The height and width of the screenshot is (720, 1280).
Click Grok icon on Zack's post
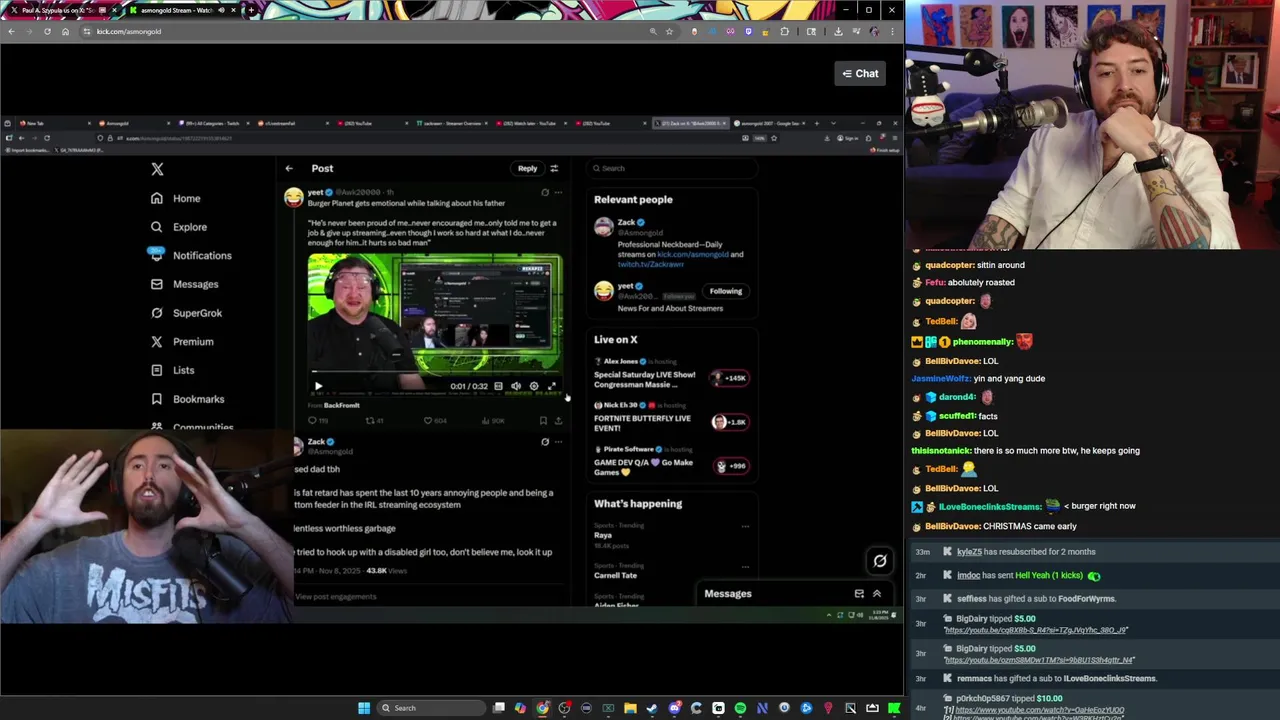tap(545, 441)
